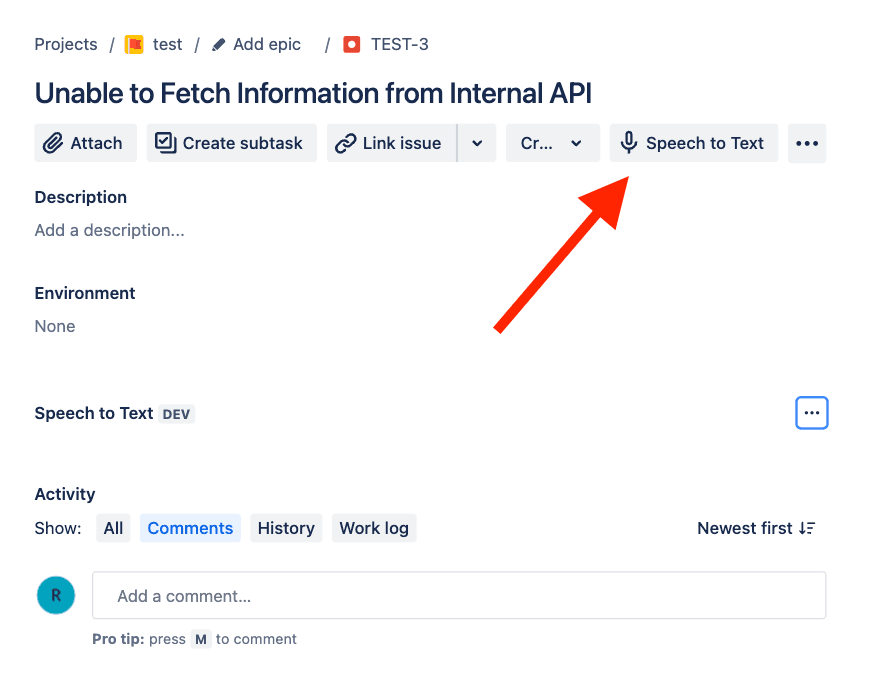886x692 pixels.
Task: Click the pencil icon beside Add epic
Action: tap(219, 45)
